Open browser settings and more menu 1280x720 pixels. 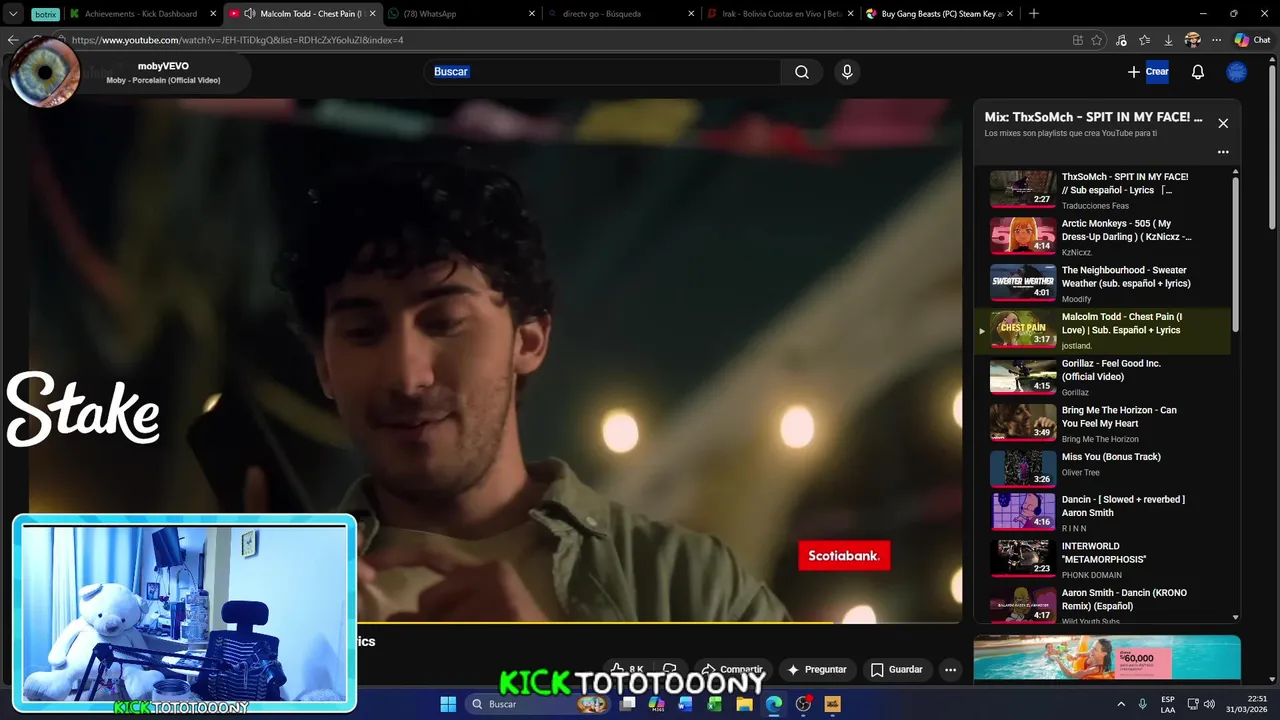point(1216,40)
